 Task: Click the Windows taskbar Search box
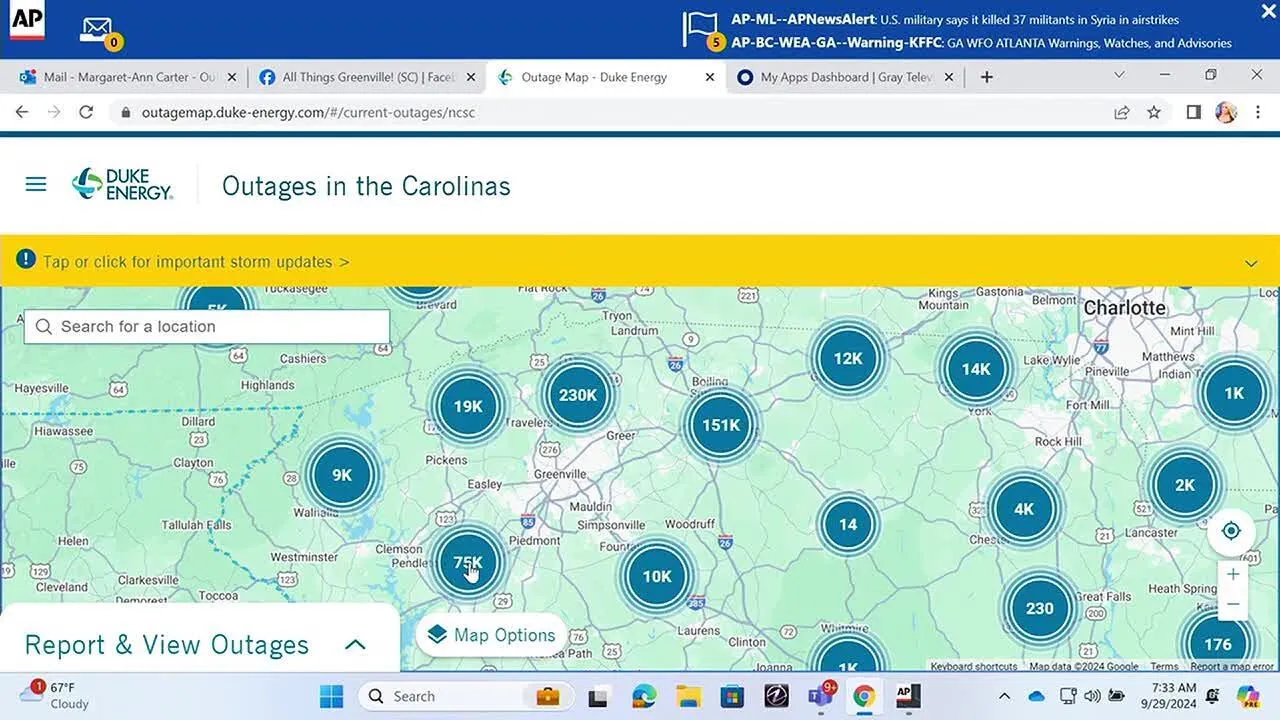(x=466, y=696)
